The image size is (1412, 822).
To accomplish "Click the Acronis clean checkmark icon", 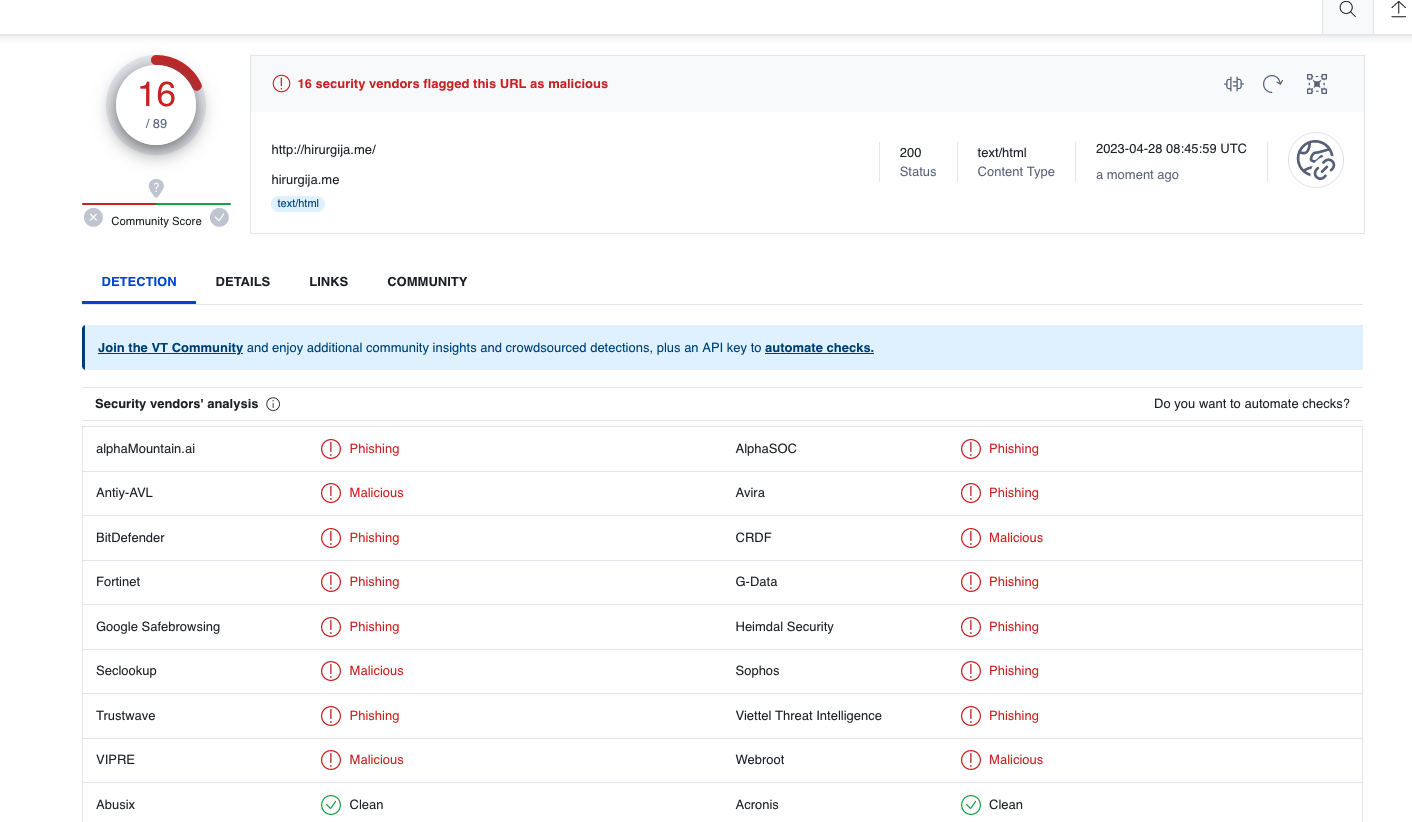I will pos(971,805).
